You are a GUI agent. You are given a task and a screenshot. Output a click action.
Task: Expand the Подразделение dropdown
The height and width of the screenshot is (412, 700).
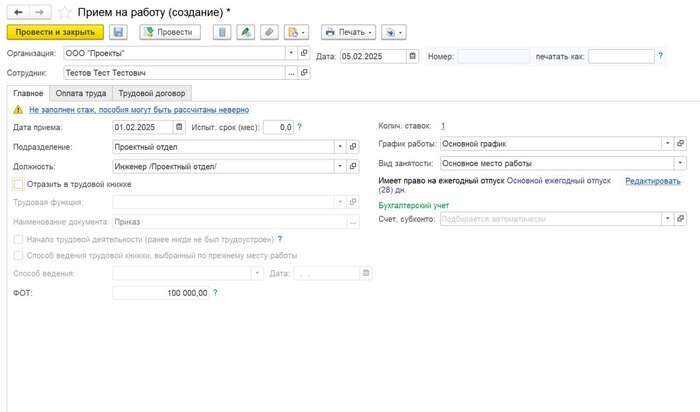[x=340, y=146]
